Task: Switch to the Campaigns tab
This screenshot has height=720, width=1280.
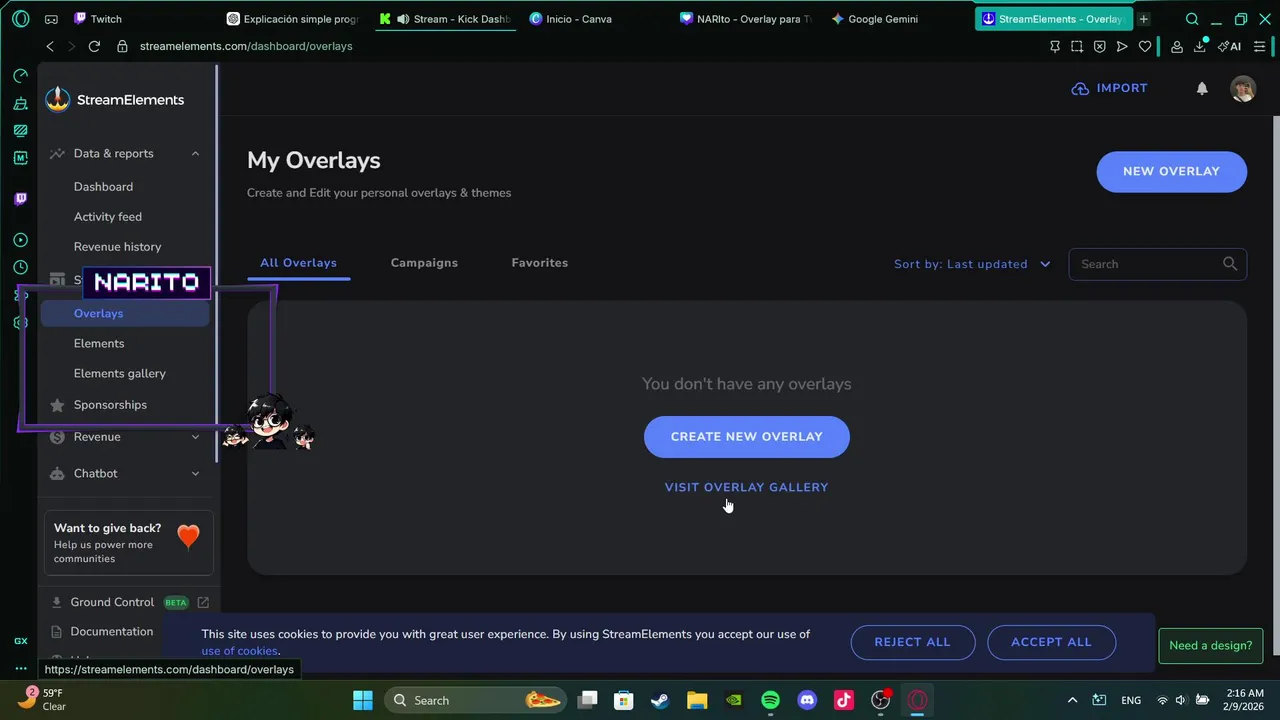Action: coord(424,263)
